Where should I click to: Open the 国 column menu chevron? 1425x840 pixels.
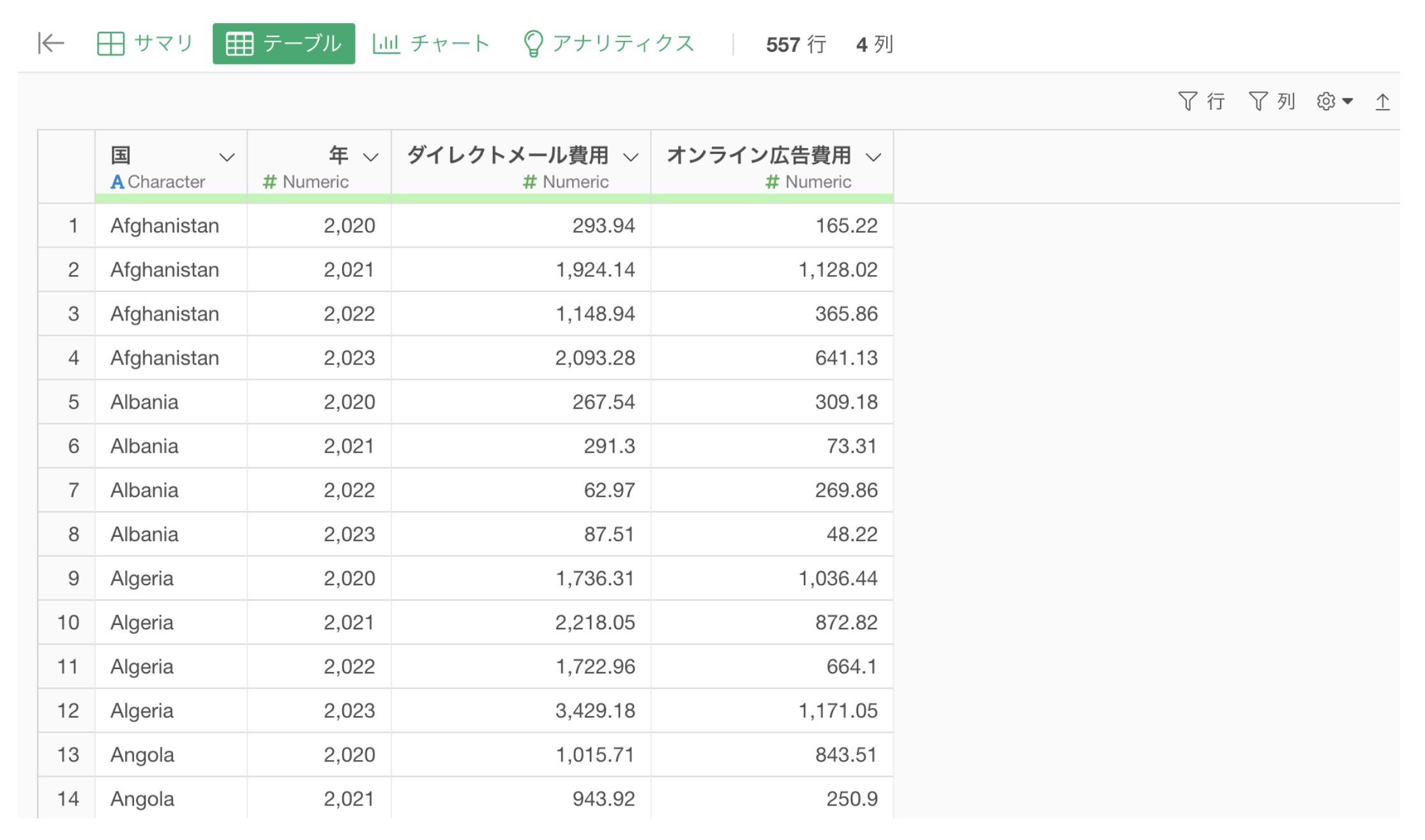click(x=227, y=157)
